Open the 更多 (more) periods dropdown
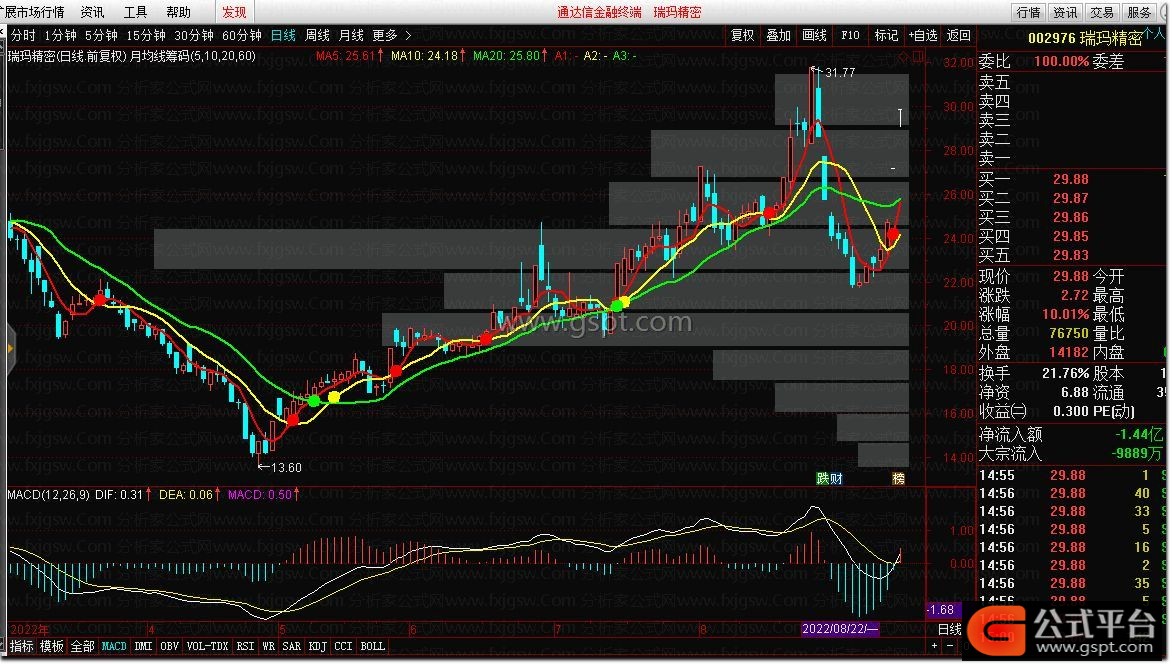 pyautogui.click(x=384, y=35)
